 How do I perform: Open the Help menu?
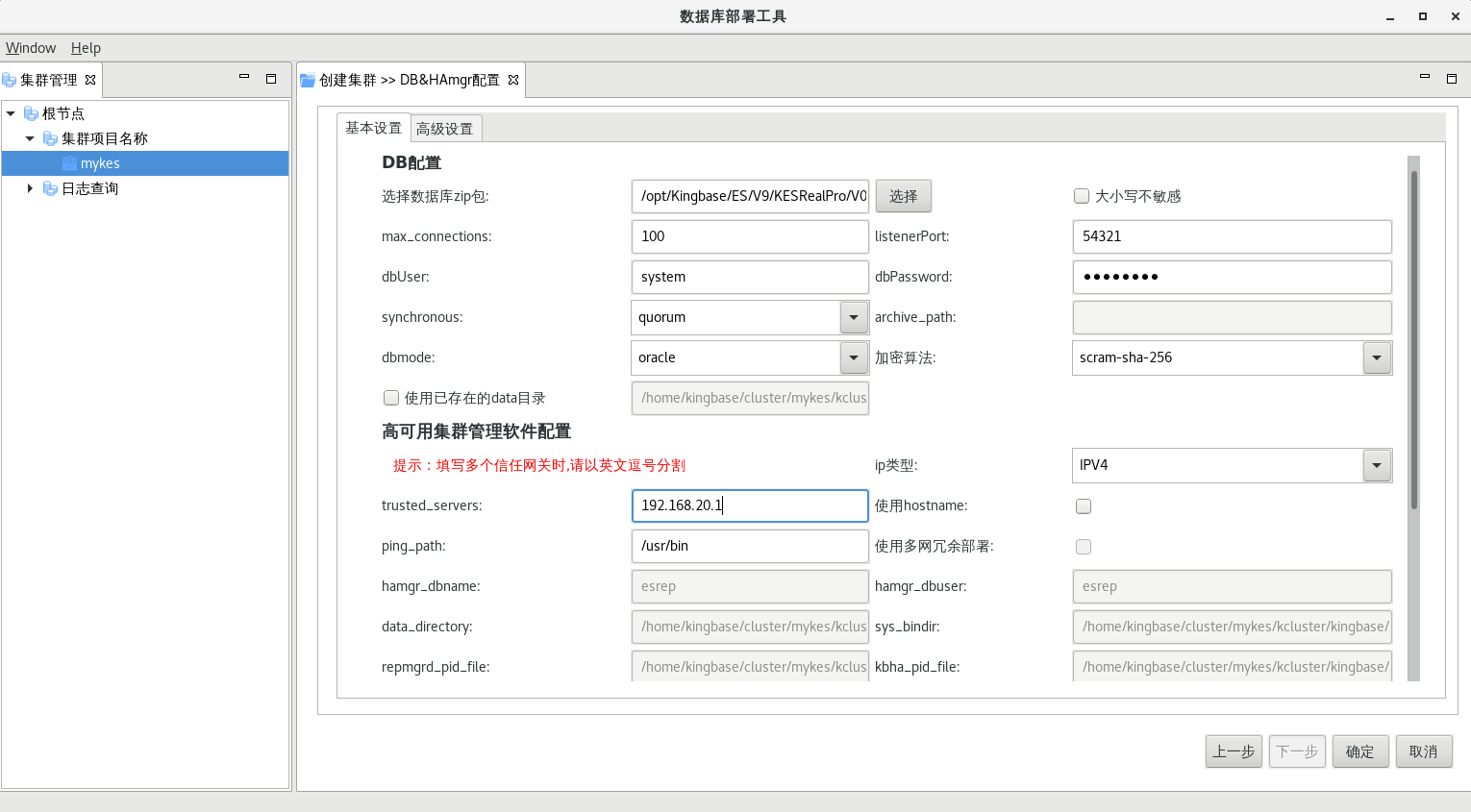pos(86,48)
